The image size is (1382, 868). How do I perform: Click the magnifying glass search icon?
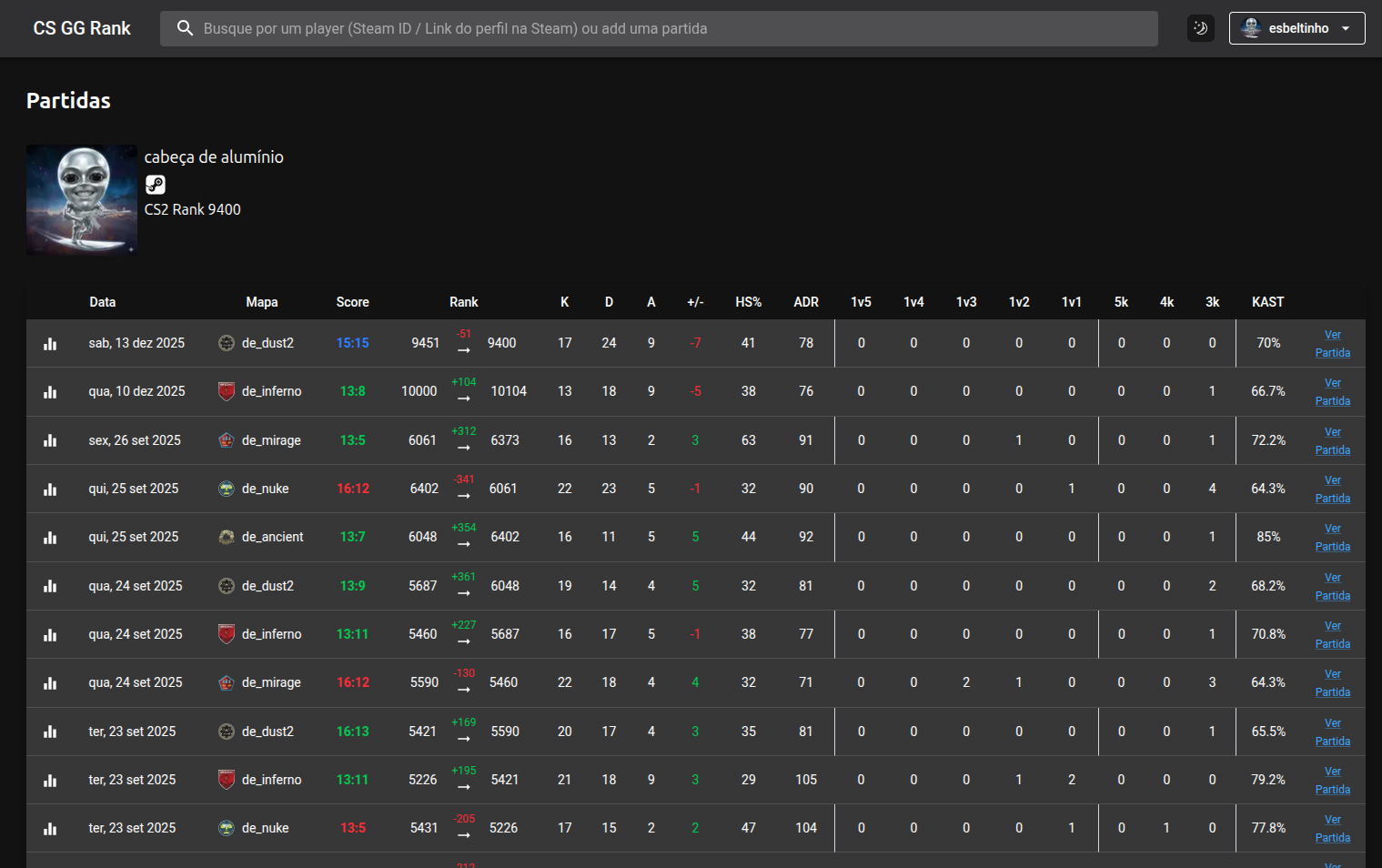185,28
